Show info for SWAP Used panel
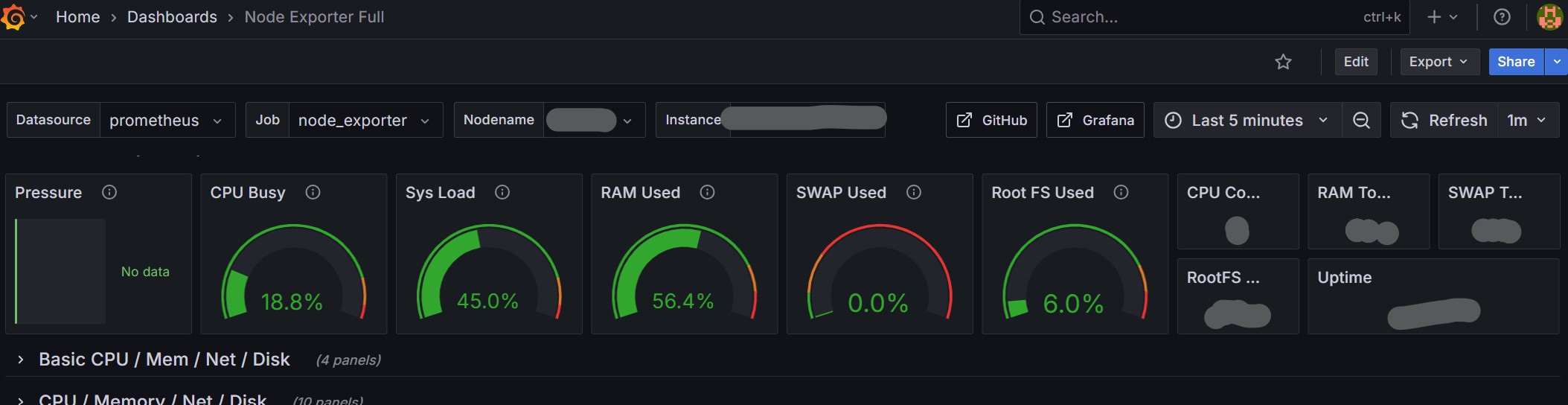 click(x=914, y=192)
